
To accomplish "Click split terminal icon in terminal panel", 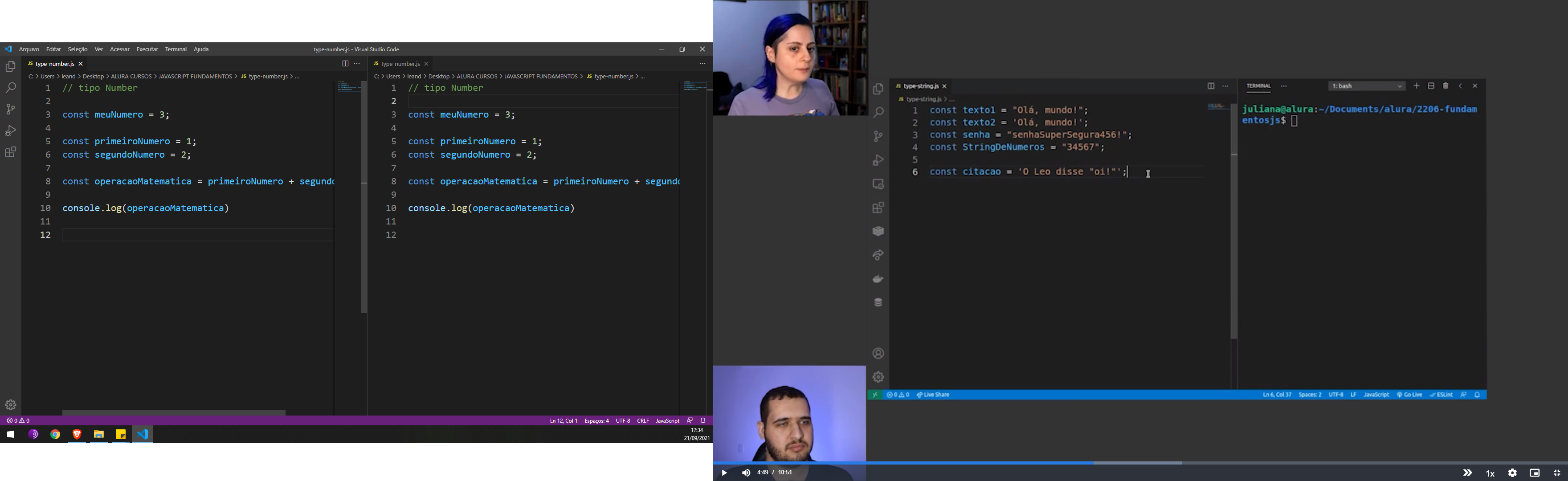I will pyautogui.click(x=1431, y=86).
